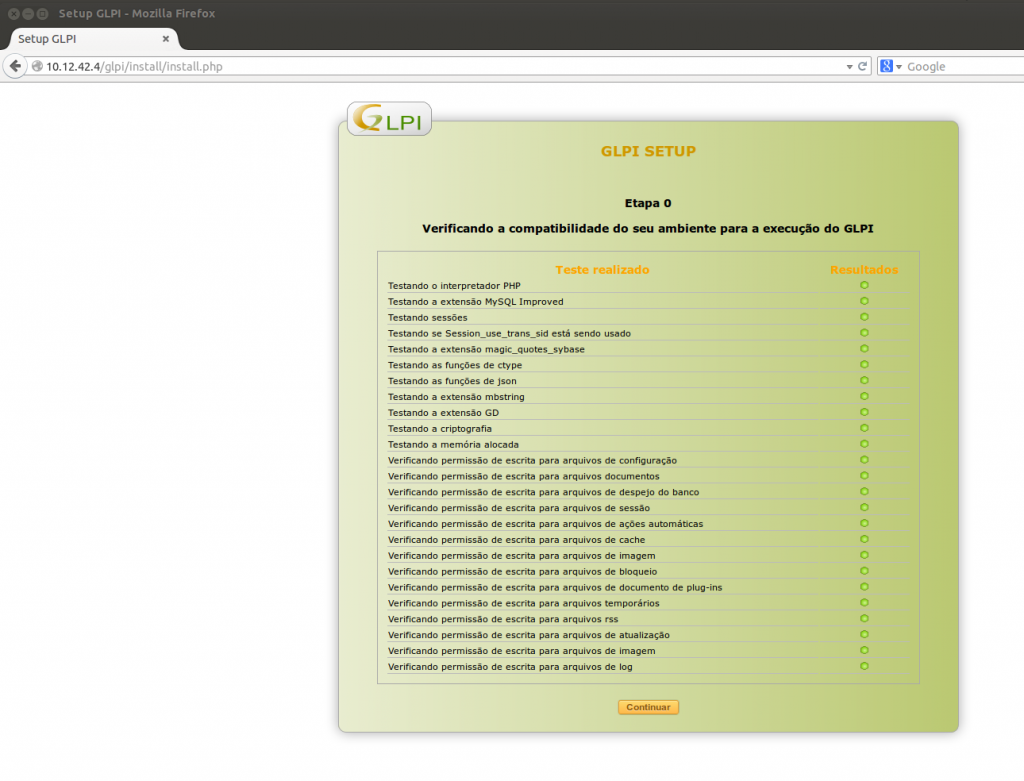Viewport: 1024px width, 781px height.
Task: Click green status icon for arquivos temporários
Action: tap(864, 603)
